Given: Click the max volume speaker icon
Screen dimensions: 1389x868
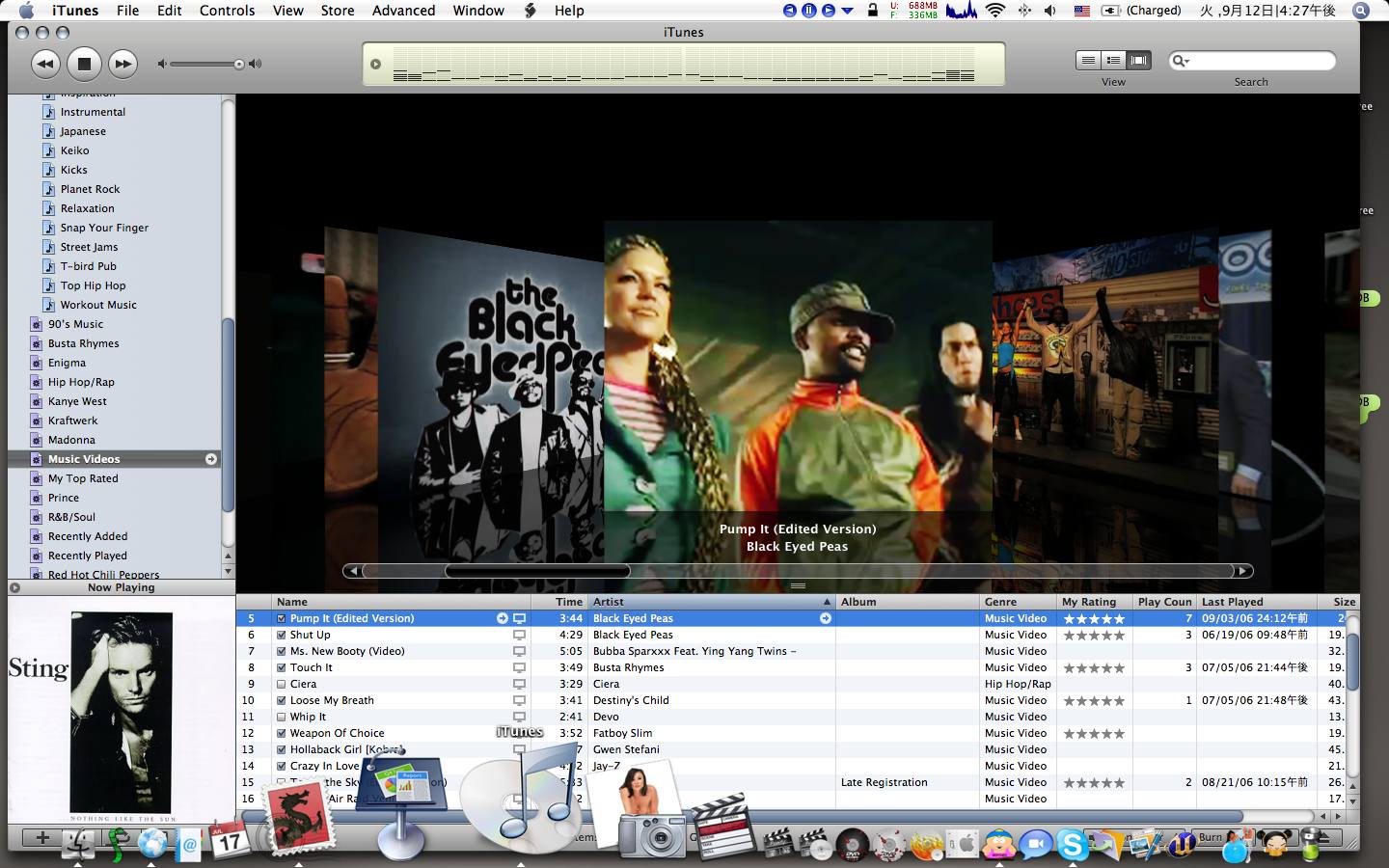Looking at the screenshot, I should [255, 65].
